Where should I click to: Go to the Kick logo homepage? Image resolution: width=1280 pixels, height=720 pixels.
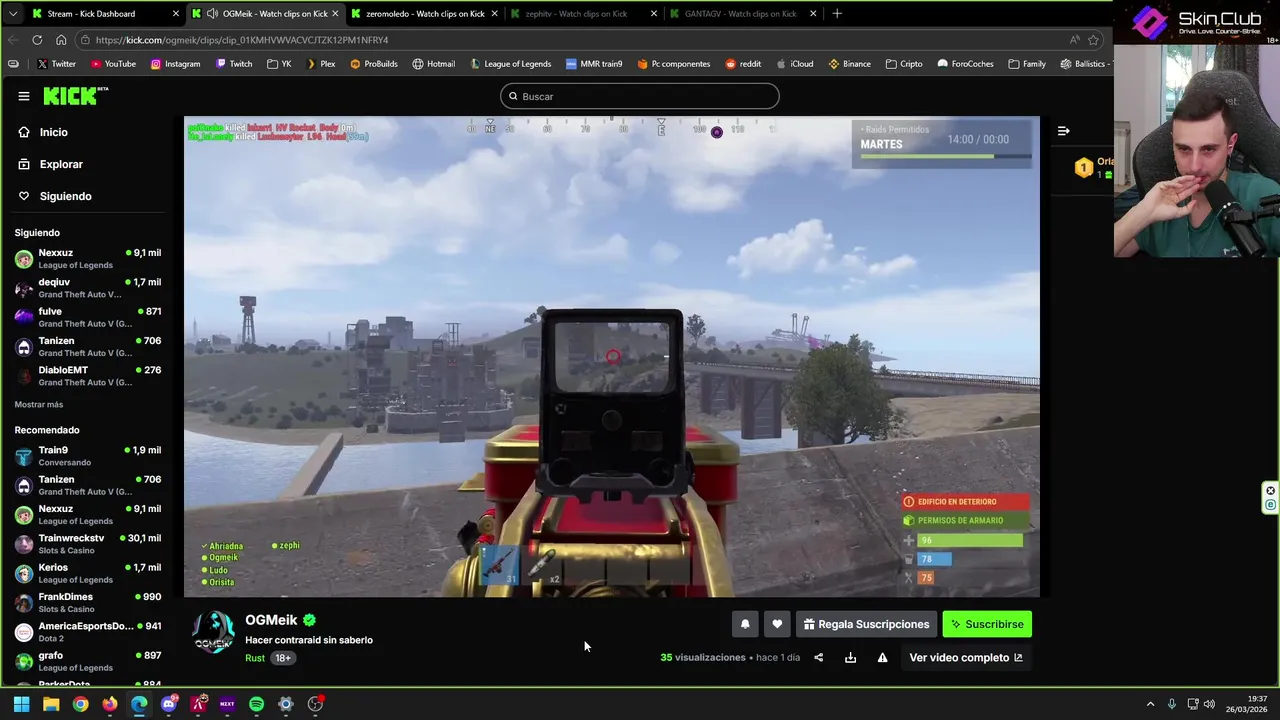[75, 96]
